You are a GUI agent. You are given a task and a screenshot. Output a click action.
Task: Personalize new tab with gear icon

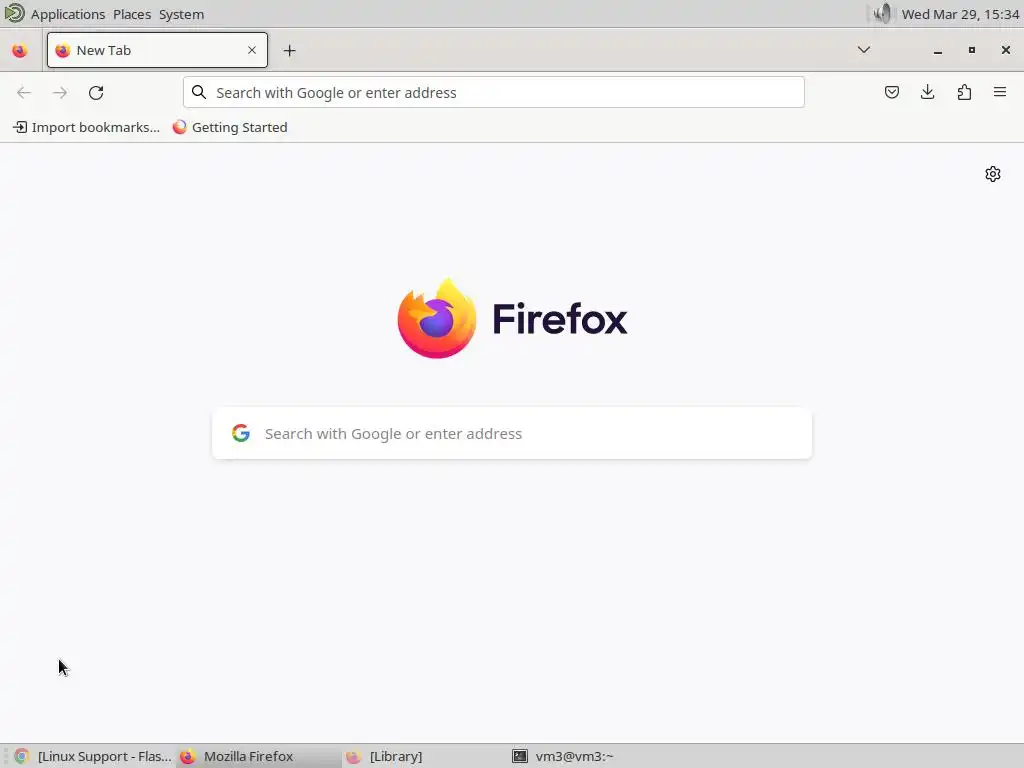click(993, 174)
